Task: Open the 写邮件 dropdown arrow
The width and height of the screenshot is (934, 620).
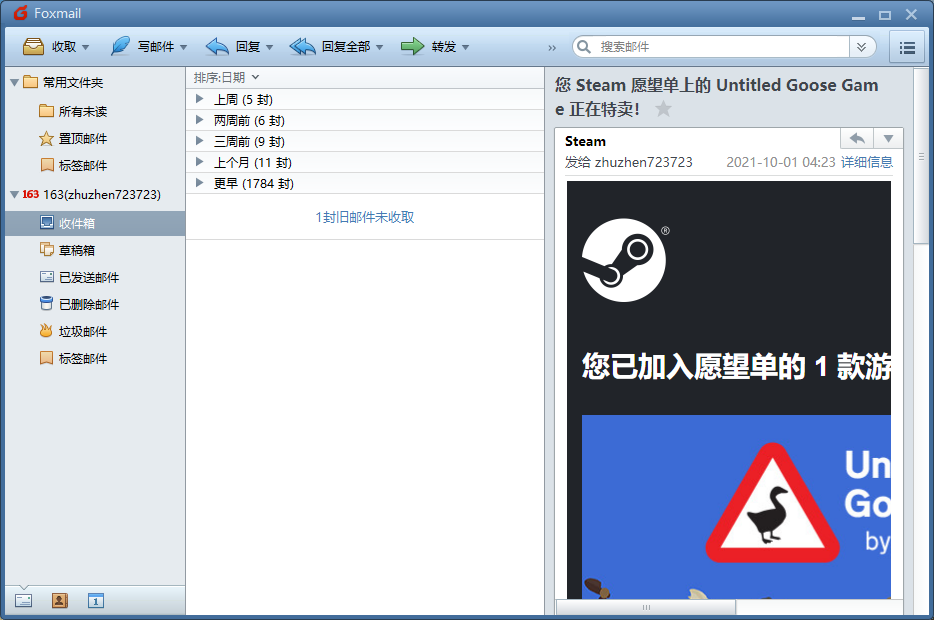Action: point(183,47)
